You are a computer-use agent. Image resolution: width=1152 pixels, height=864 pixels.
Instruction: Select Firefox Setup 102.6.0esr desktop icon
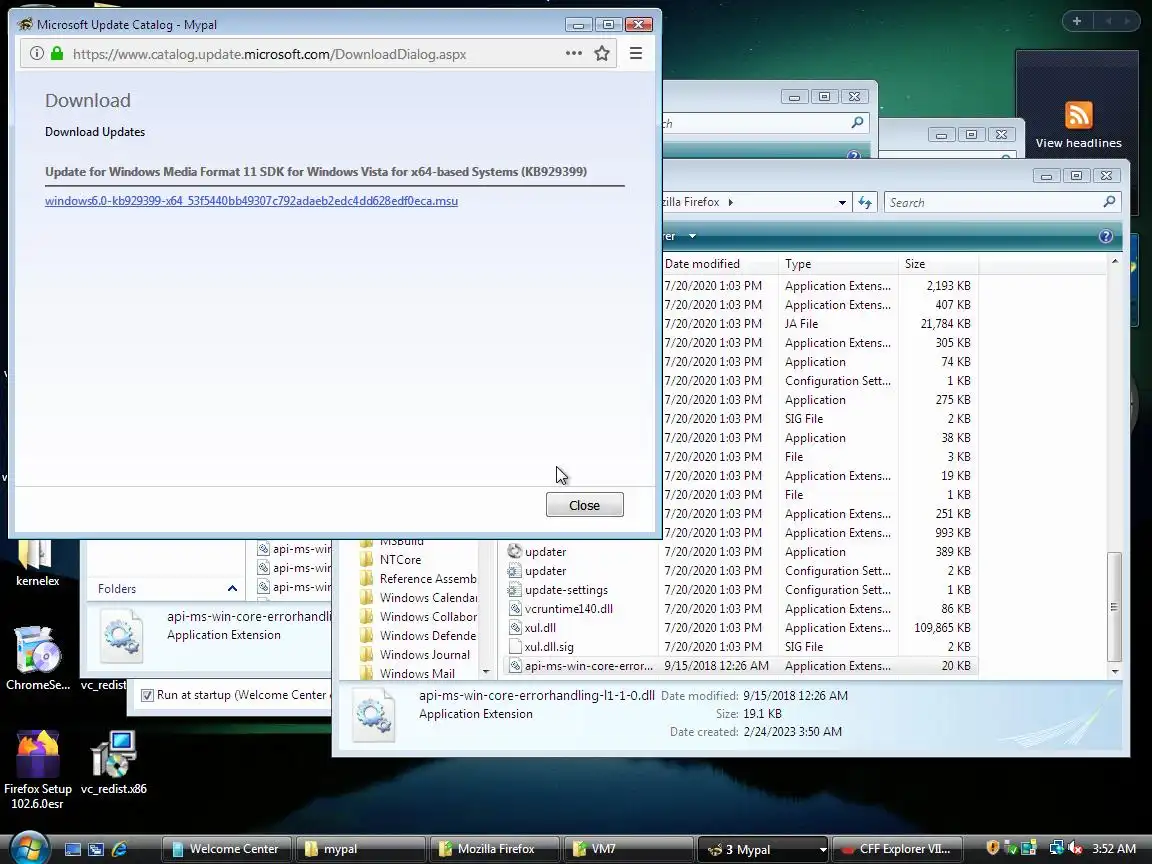(x=37, y=770)
